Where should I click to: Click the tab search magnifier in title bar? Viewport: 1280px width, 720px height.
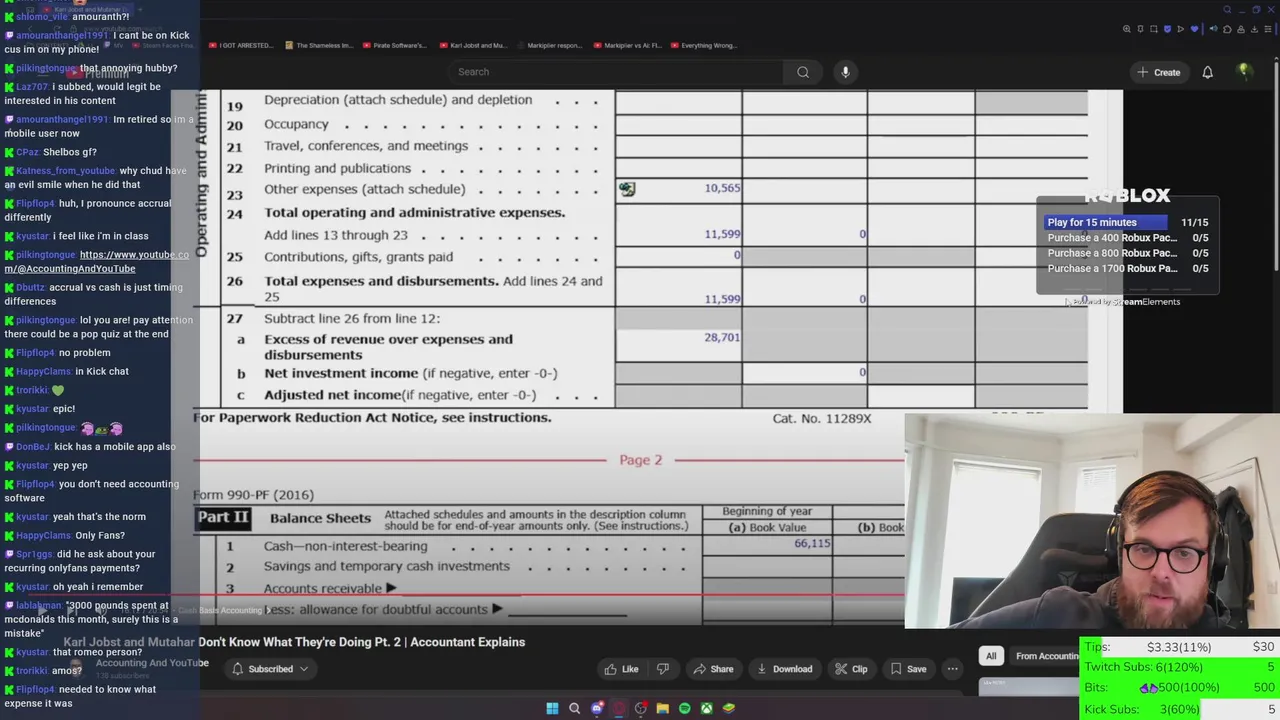(x=1227, y=10)
